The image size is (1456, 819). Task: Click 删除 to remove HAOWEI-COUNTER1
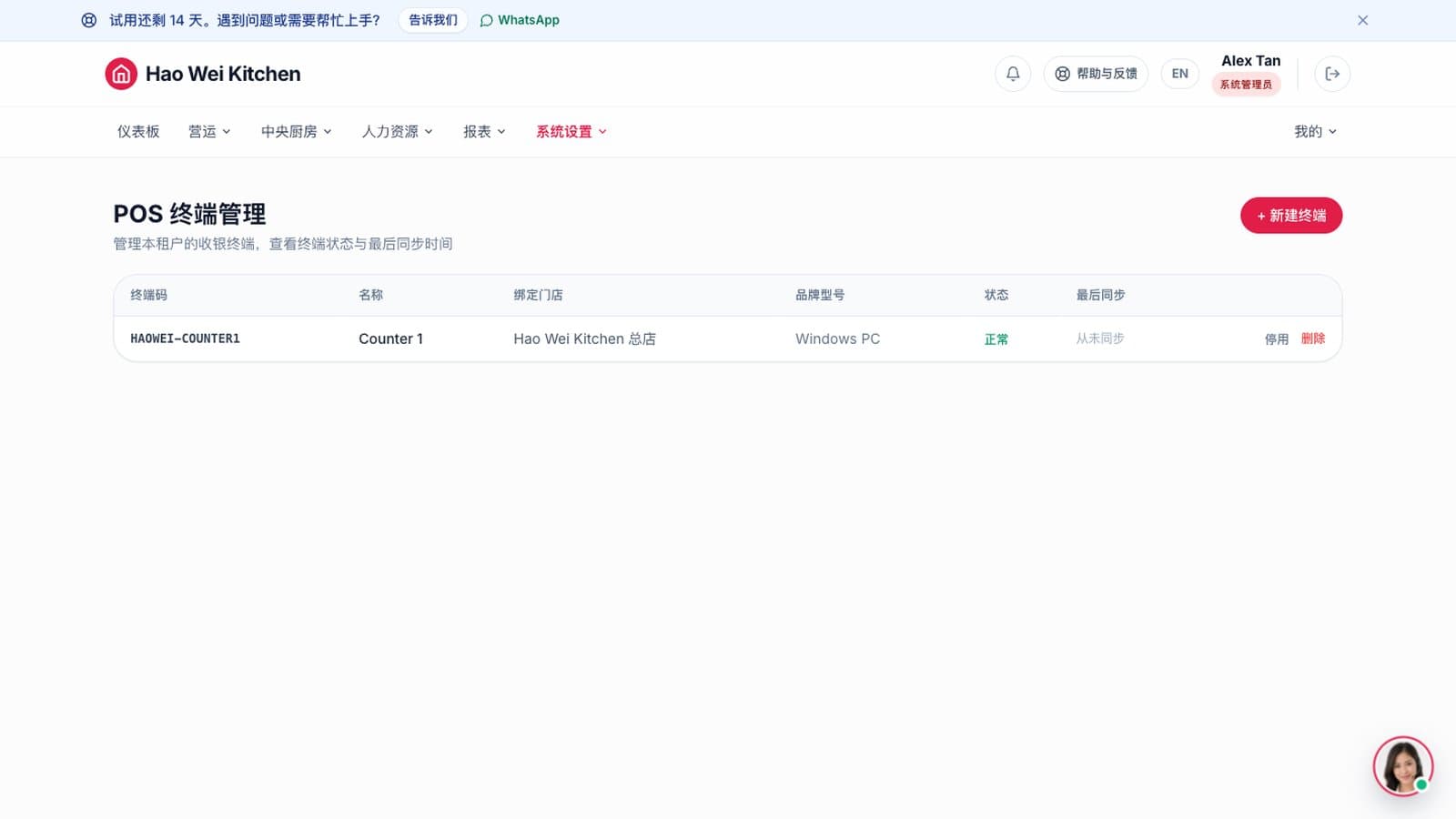(1313, 339)
